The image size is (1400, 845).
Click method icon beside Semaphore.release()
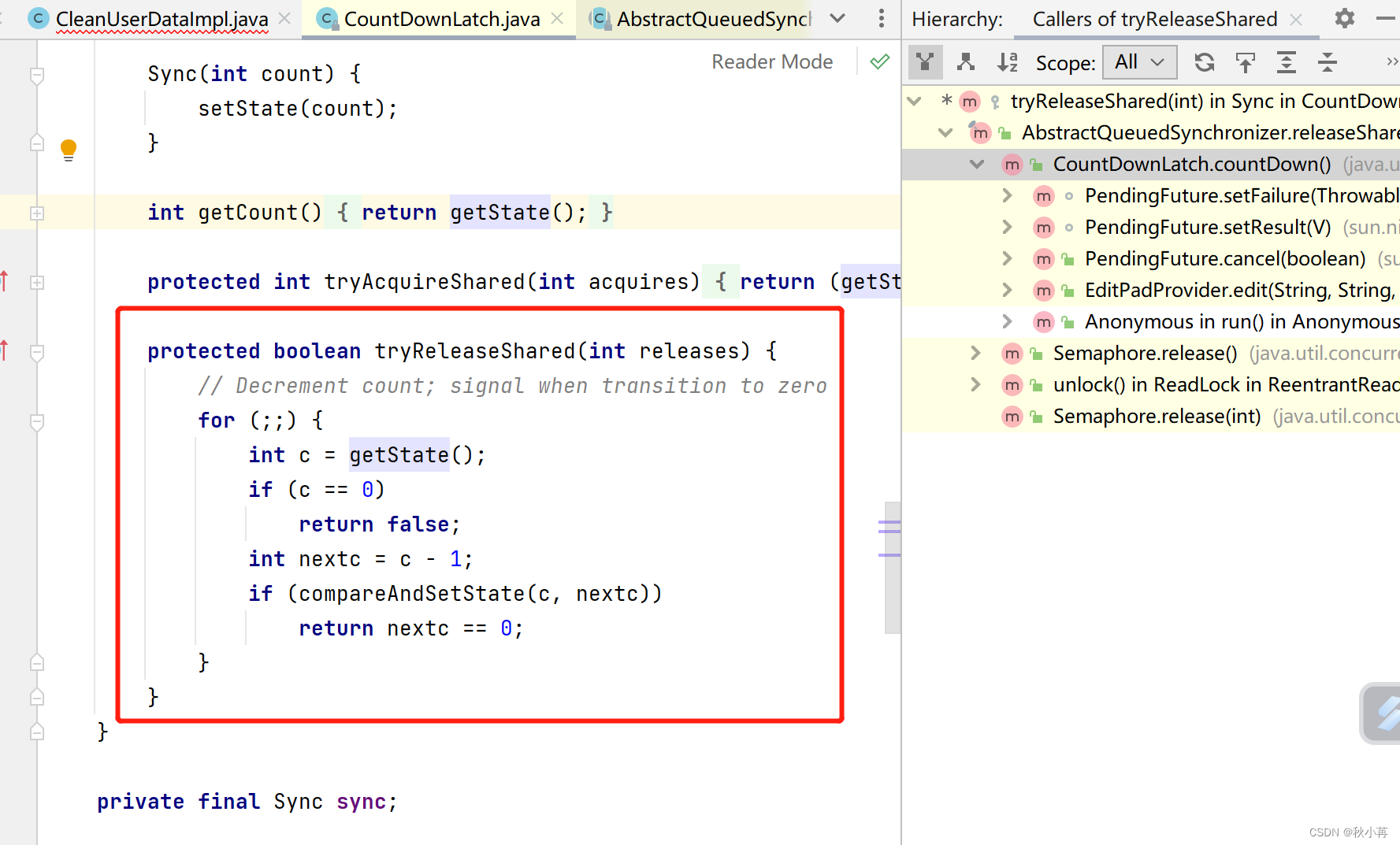tap(1012, 354)
